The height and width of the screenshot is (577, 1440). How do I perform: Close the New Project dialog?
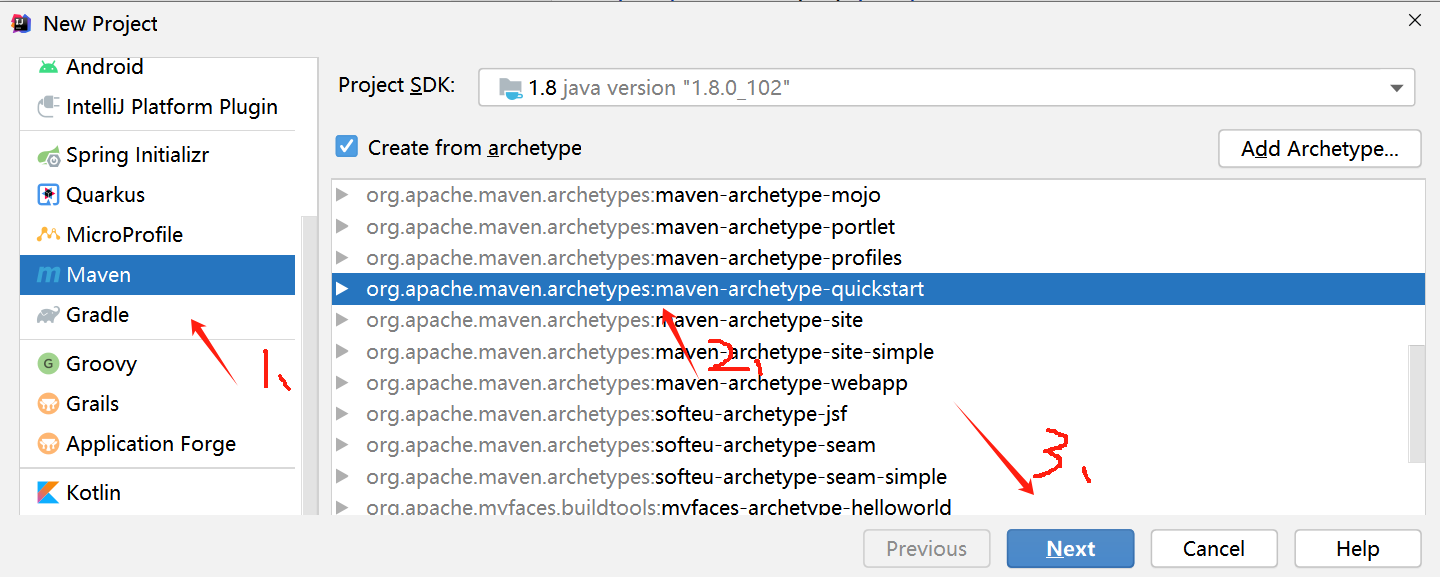(x=1414, y=20)
